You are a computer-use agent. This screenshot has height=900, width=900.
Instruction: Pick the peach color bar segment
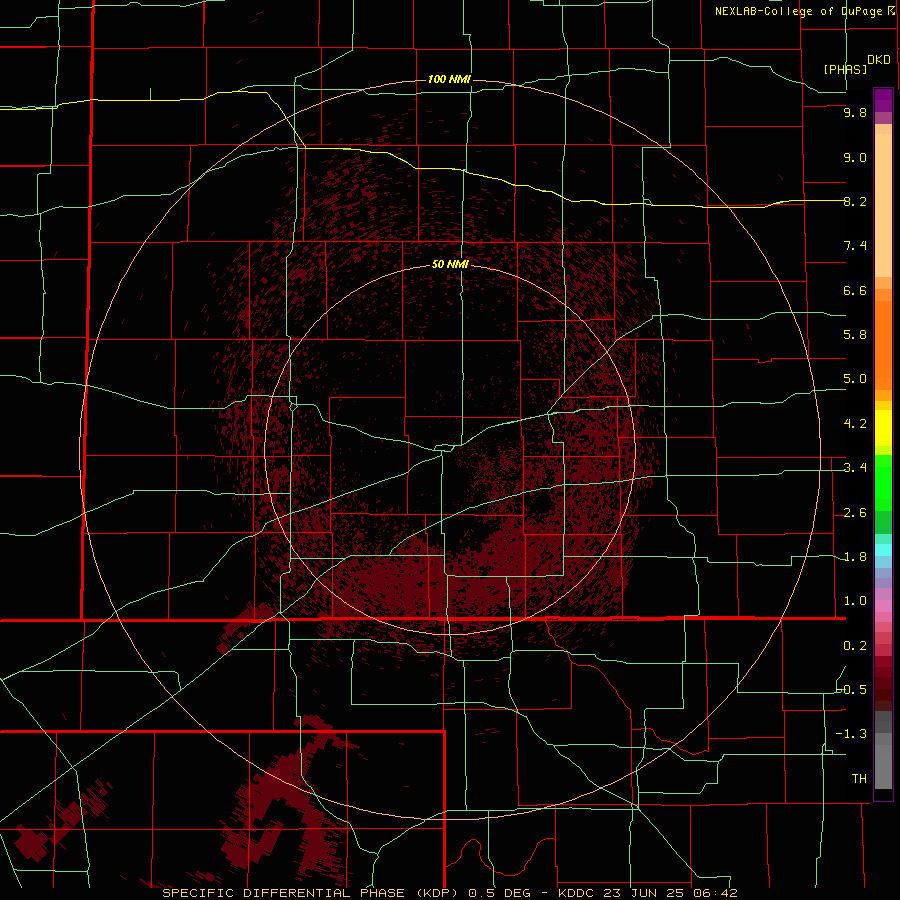pyautogui.click(x=883, y=205)
